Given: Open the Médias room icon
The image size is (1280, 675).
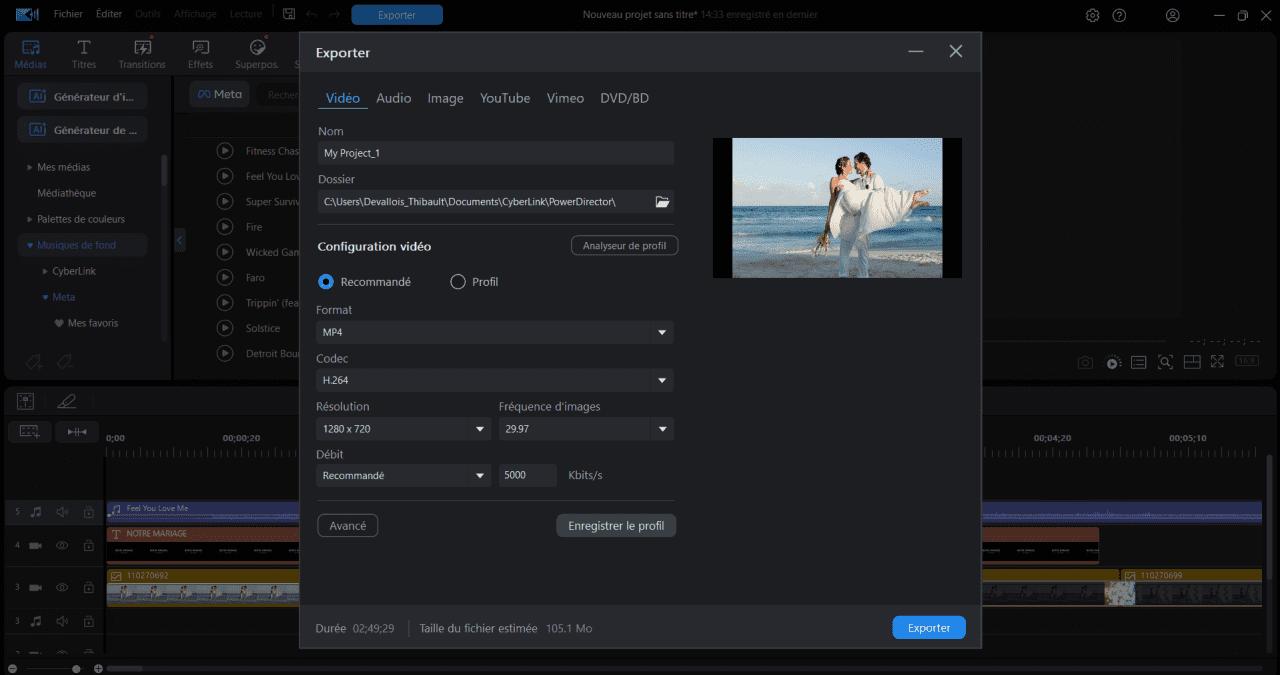Looking at the screenshot, I should pos(30,54).
